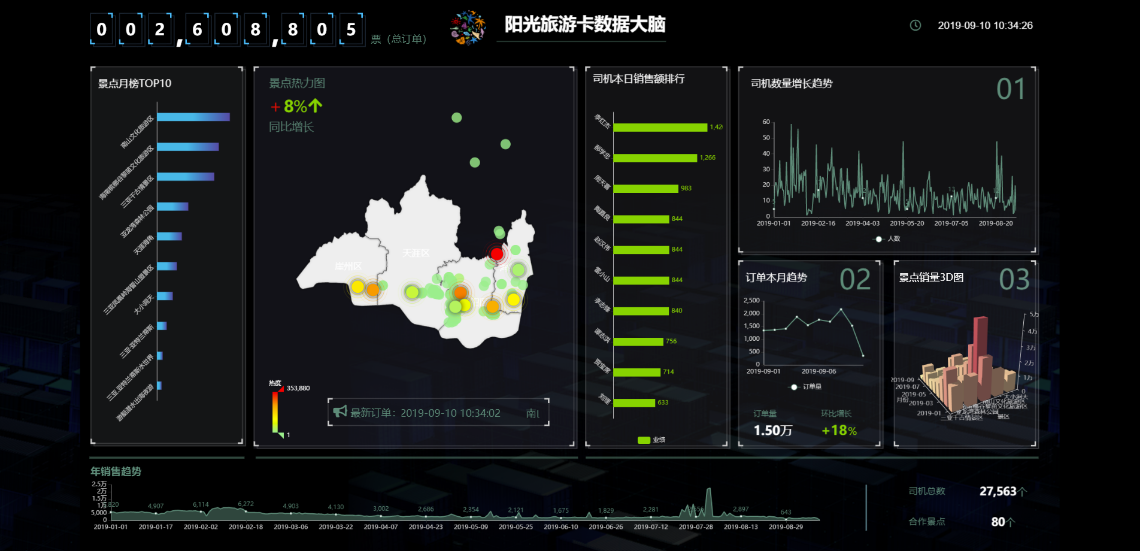Toggle the 订单量 legend under monthly order chart
The width and height of the screenshot is (1140, 551).
(807, 387)
